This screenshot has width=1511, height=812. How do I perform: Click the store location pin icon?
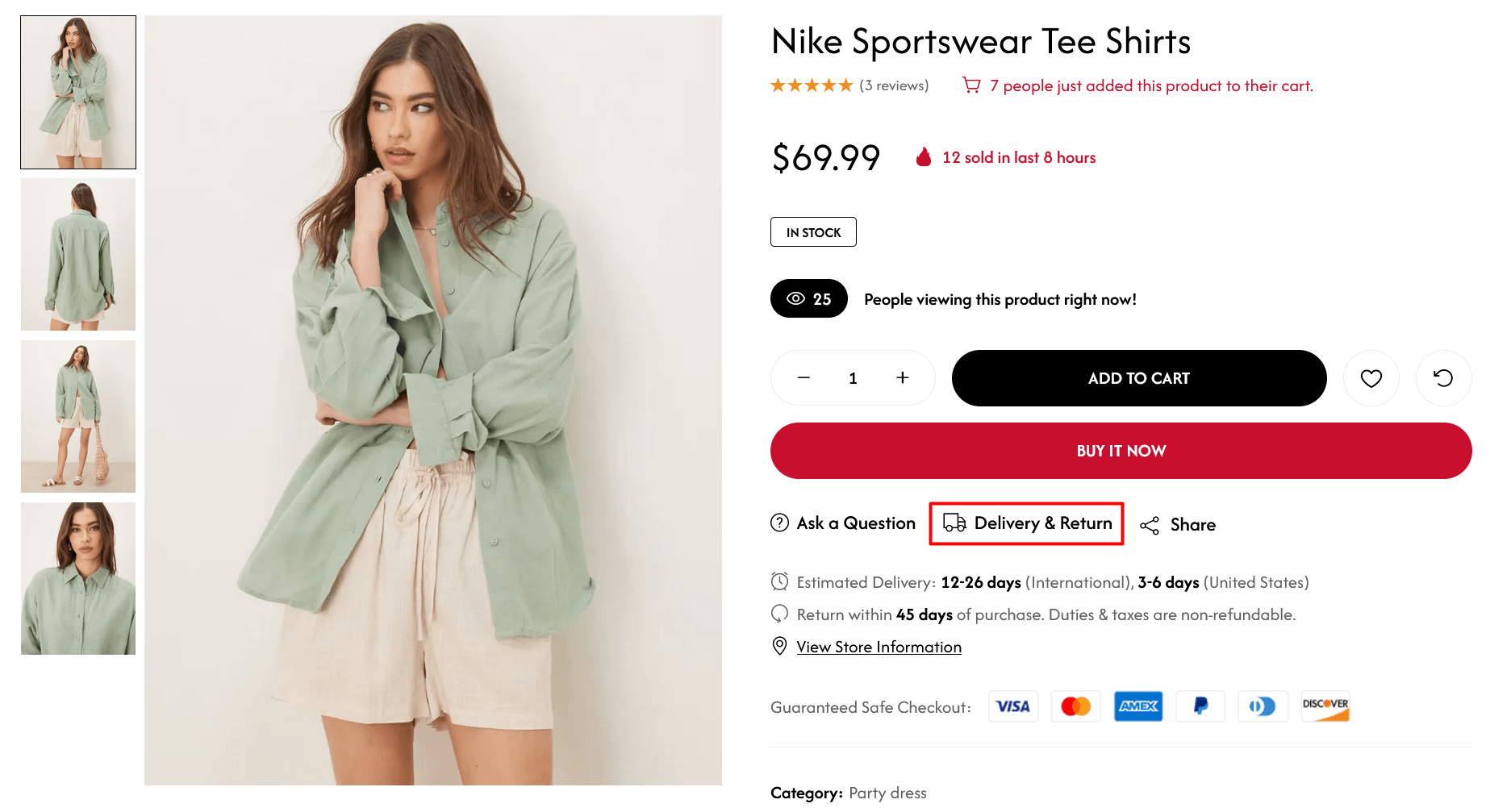point(779,647)
